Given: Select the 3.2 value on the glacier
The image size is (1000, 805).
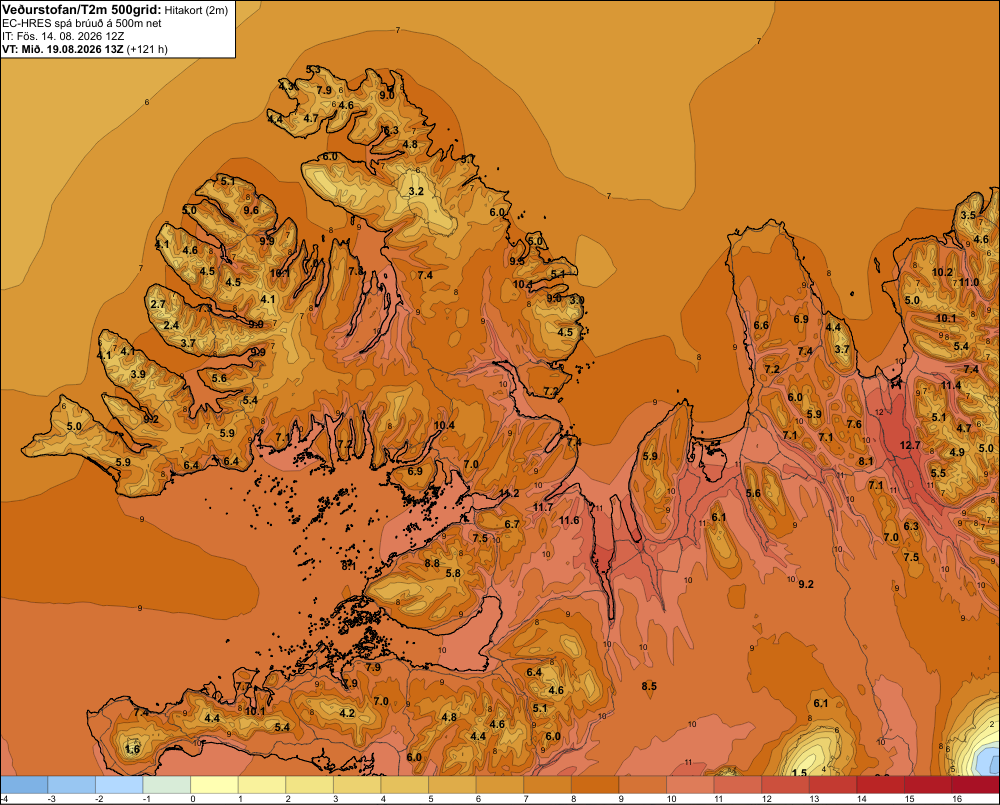Looking at the screenshot, I should [416, 191].
